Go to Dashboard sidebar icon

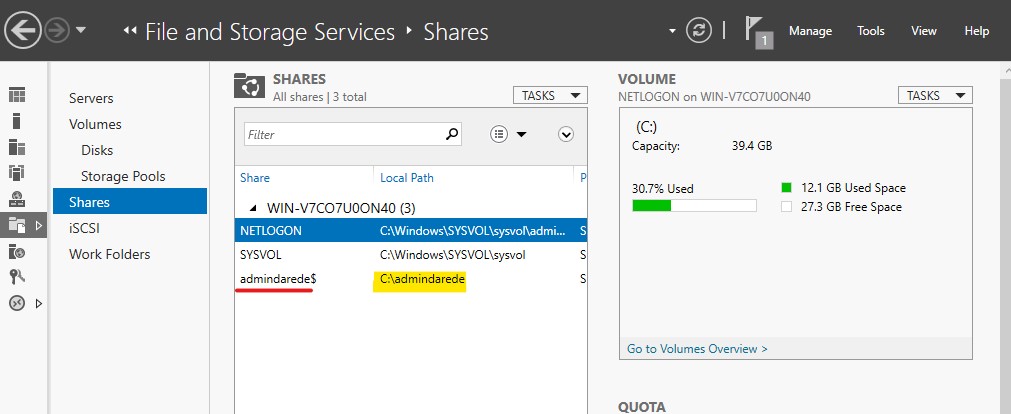click(17, 95)
